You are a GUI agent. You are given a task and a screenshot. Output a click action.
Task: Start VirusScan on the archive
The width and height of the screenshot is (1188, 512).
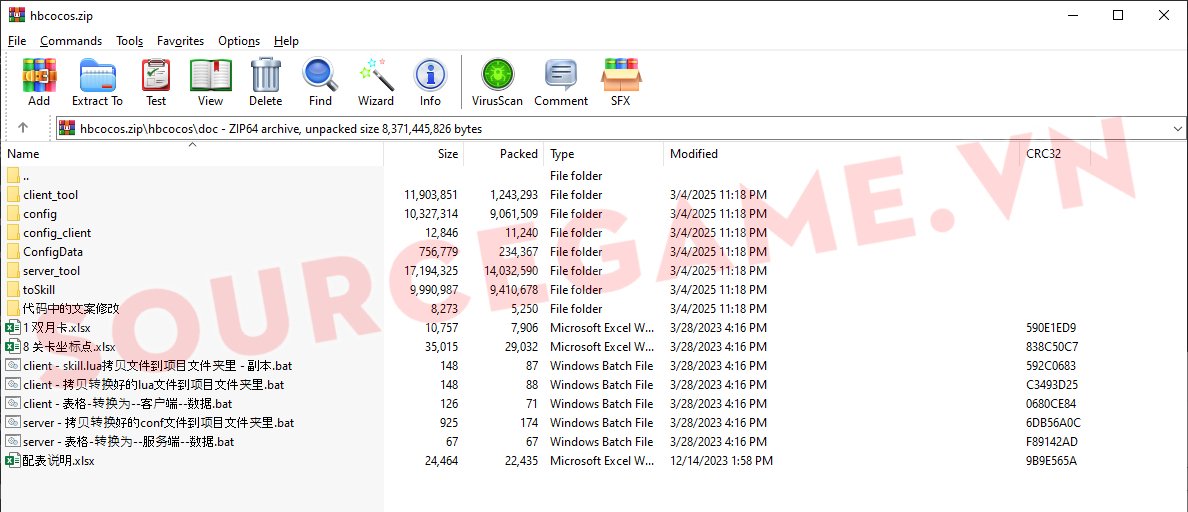point(497,81)
